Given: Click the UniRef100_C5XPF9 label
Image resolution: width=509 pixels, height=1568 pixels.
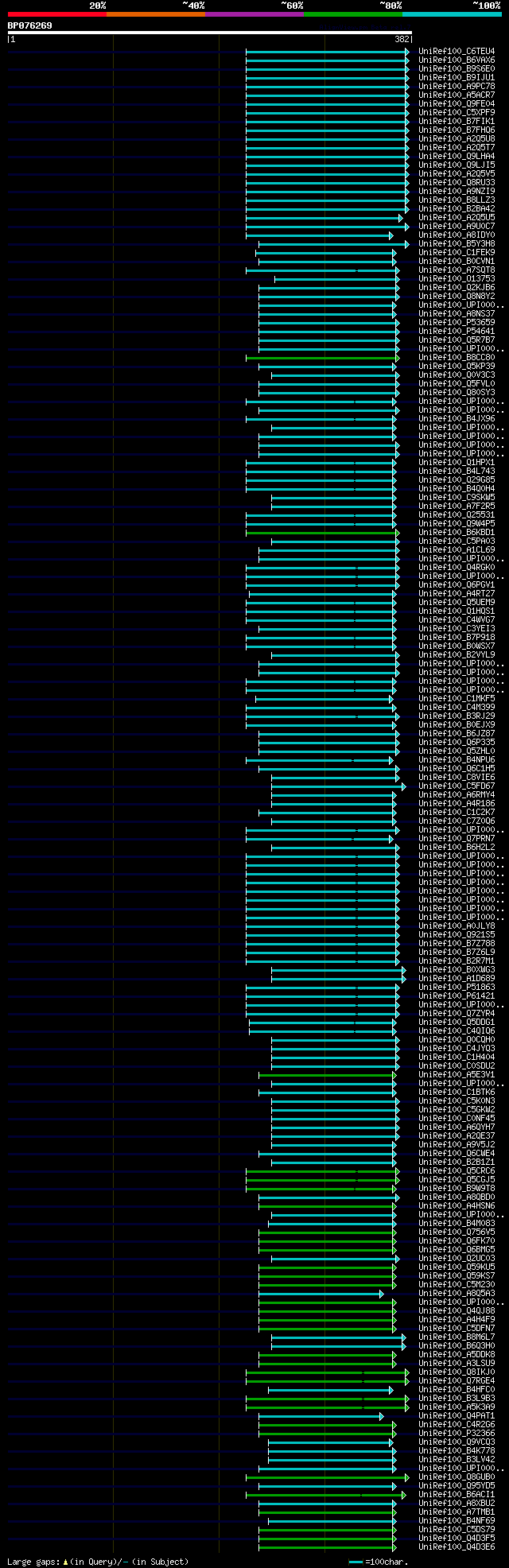Looking at the screenshot, I should 457,113.
